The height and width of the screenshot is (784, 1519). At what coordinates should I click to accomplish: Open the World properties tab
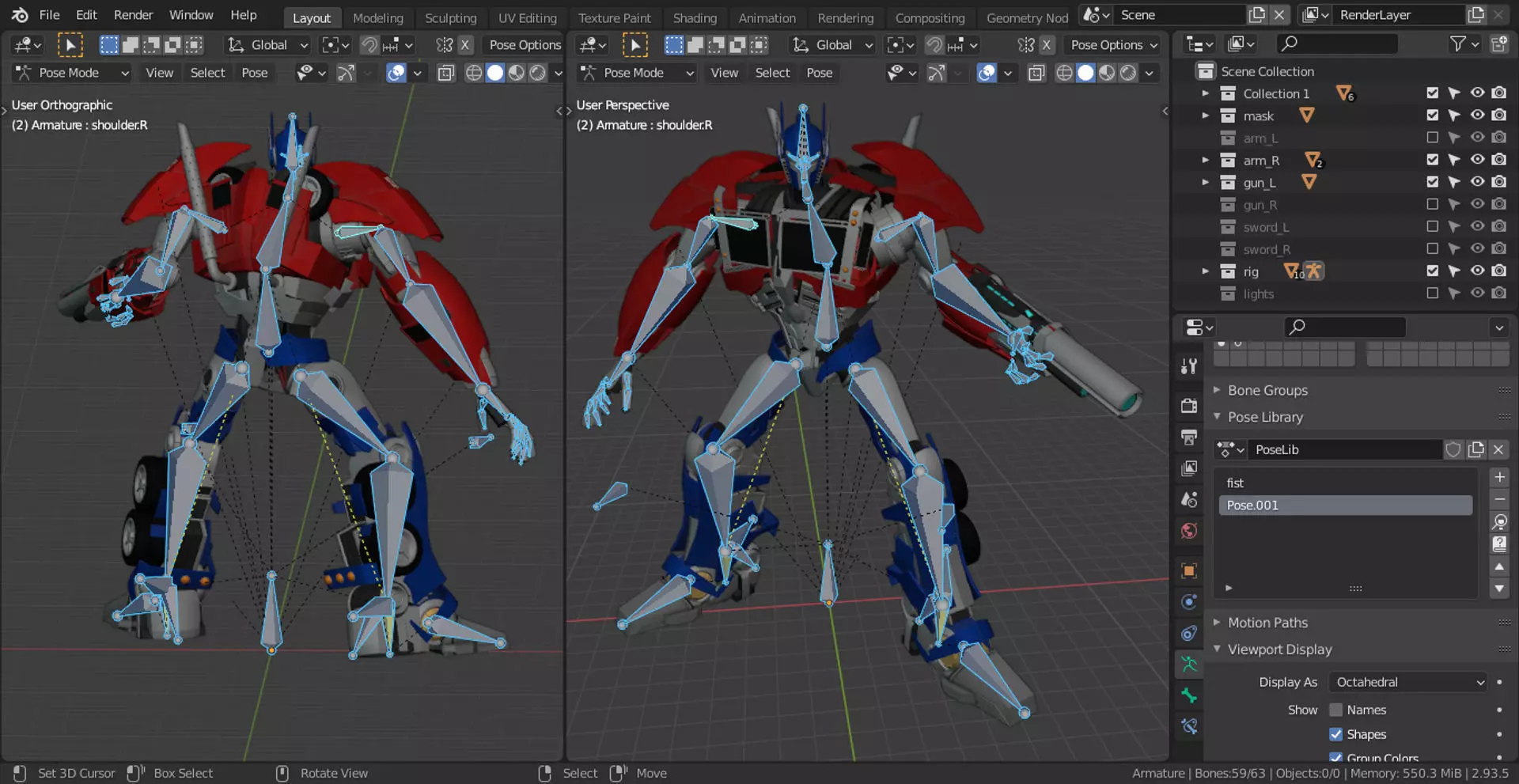(x=1188, y=531)
